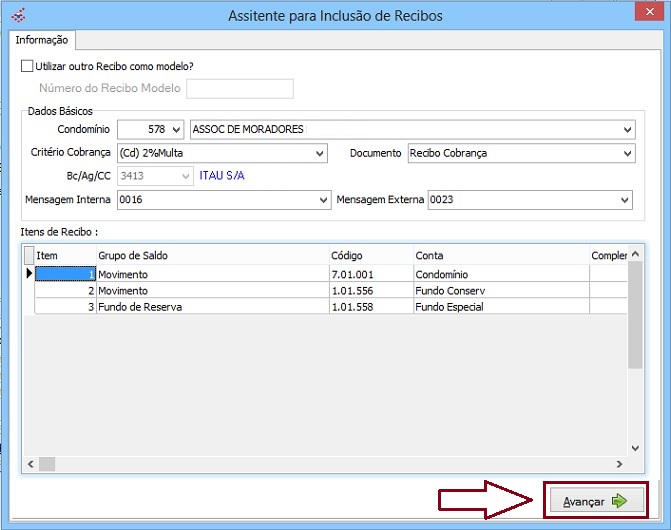This screenshot has width=671, height=530.
Task: Expand the Documento Recibo Cobrança dropdown
Action: point(627,153)
